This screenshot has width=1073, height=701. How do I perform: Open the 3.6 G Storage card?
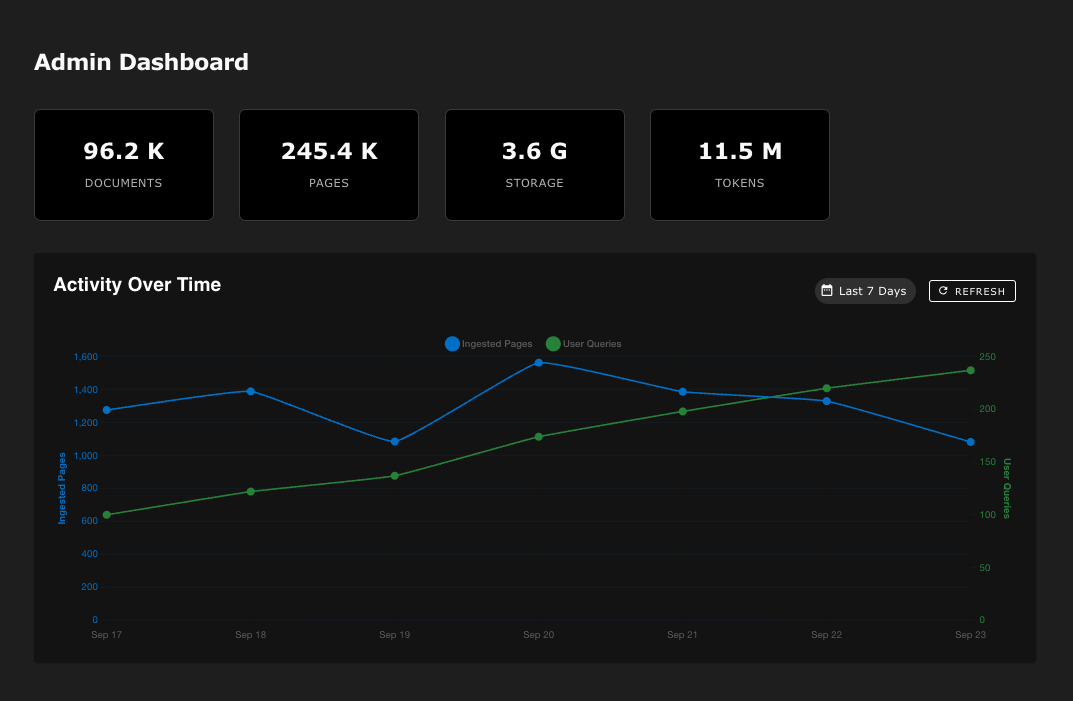pyautogui.click(x=534, y=165)
